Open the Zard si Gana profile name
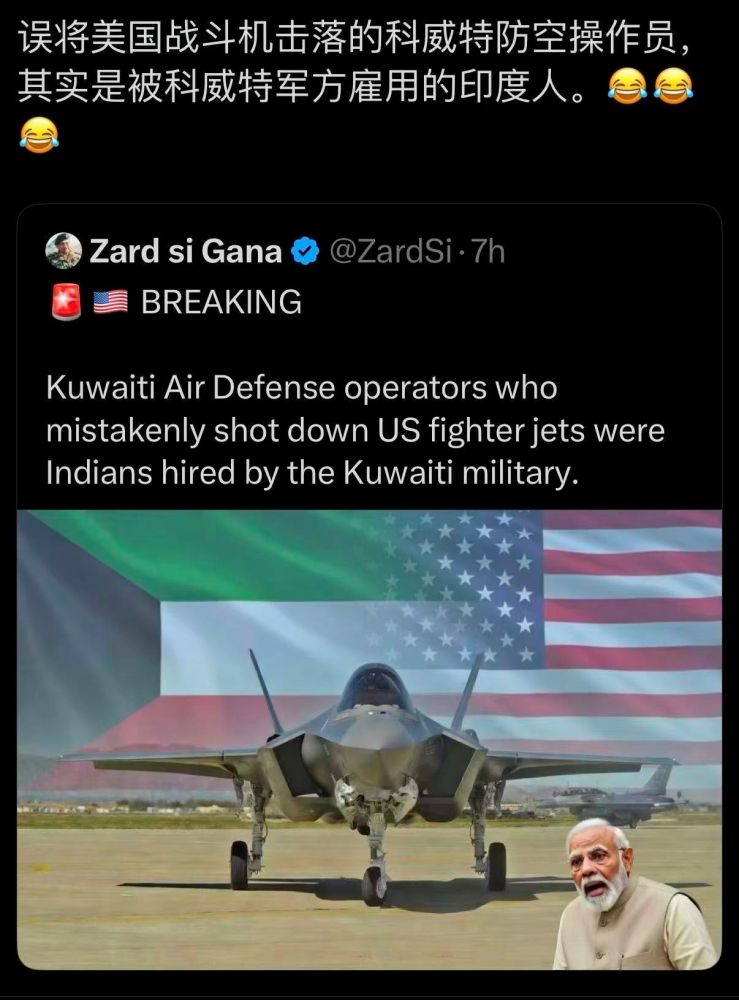The width and height of the screenshot is (739, 1000). point(186,252)
